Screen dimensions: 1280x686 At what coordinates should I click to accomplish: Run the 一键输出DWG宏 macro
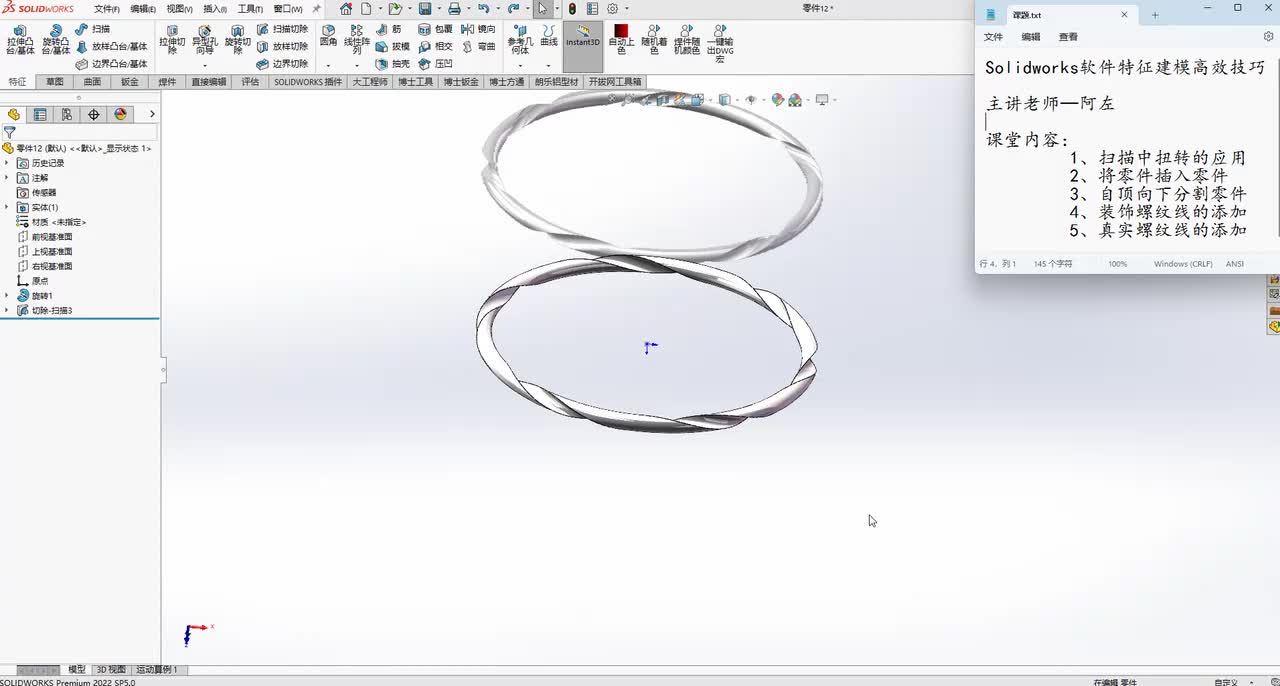[720, 43]
